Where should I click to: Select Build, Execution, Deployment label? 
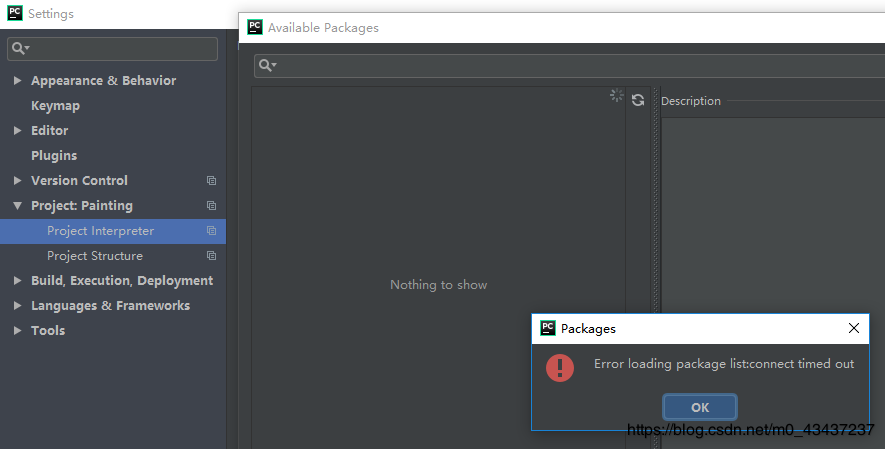(122, 281)
